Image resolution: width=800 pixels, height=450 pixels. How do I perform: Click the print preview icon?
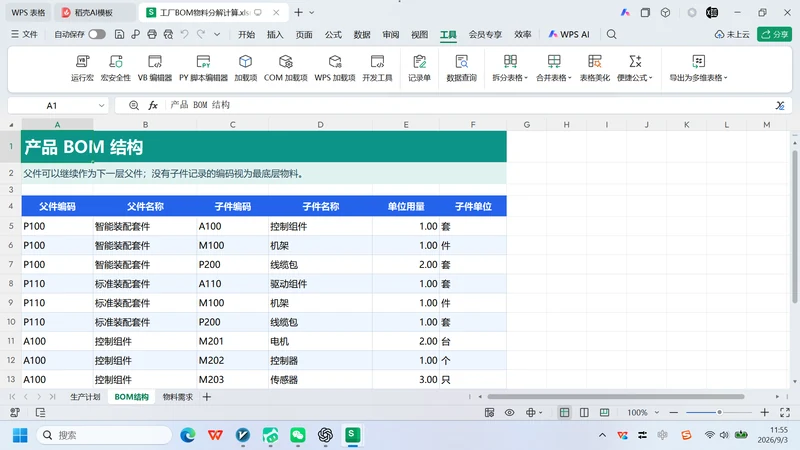[x=168, y=34]
